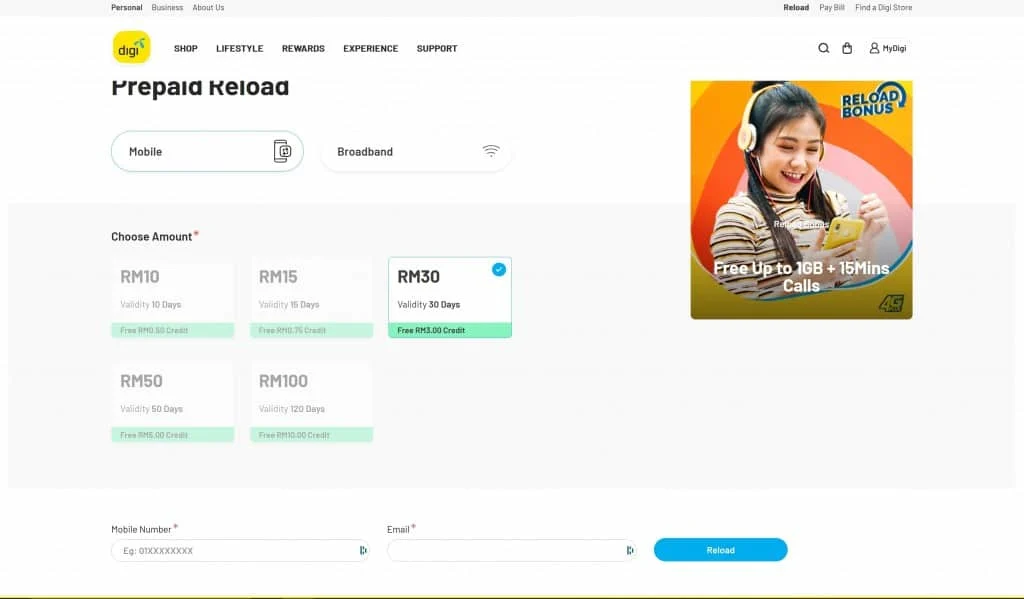Expand the LIFESTYLE navigation menu
Image resolution: width=1024 pixels, height=599 pixels.
(x=239, y=48)
